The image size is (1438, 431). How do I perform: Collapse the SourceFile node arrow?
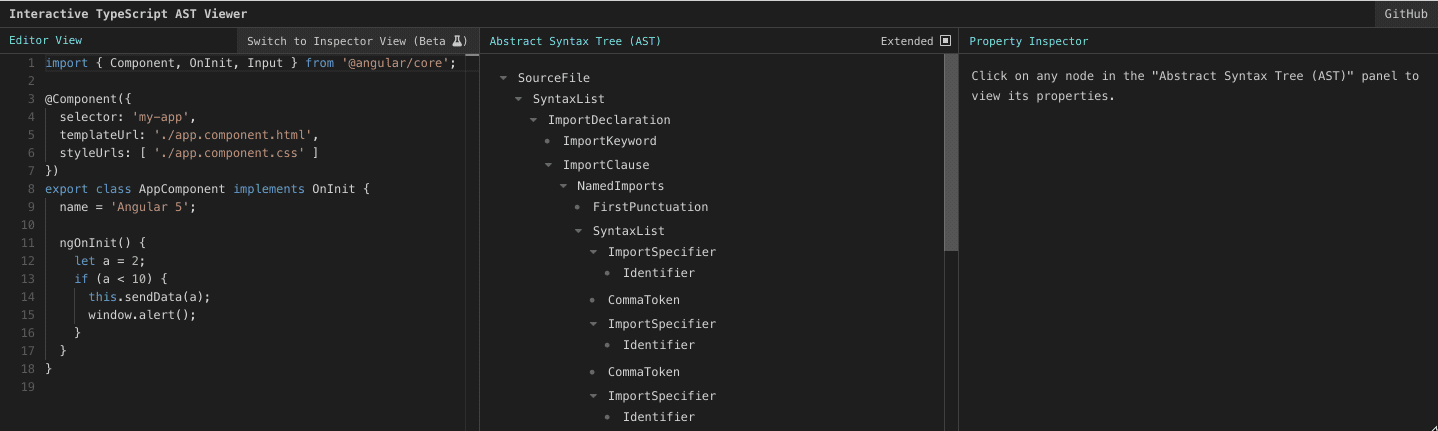[504, 78]
